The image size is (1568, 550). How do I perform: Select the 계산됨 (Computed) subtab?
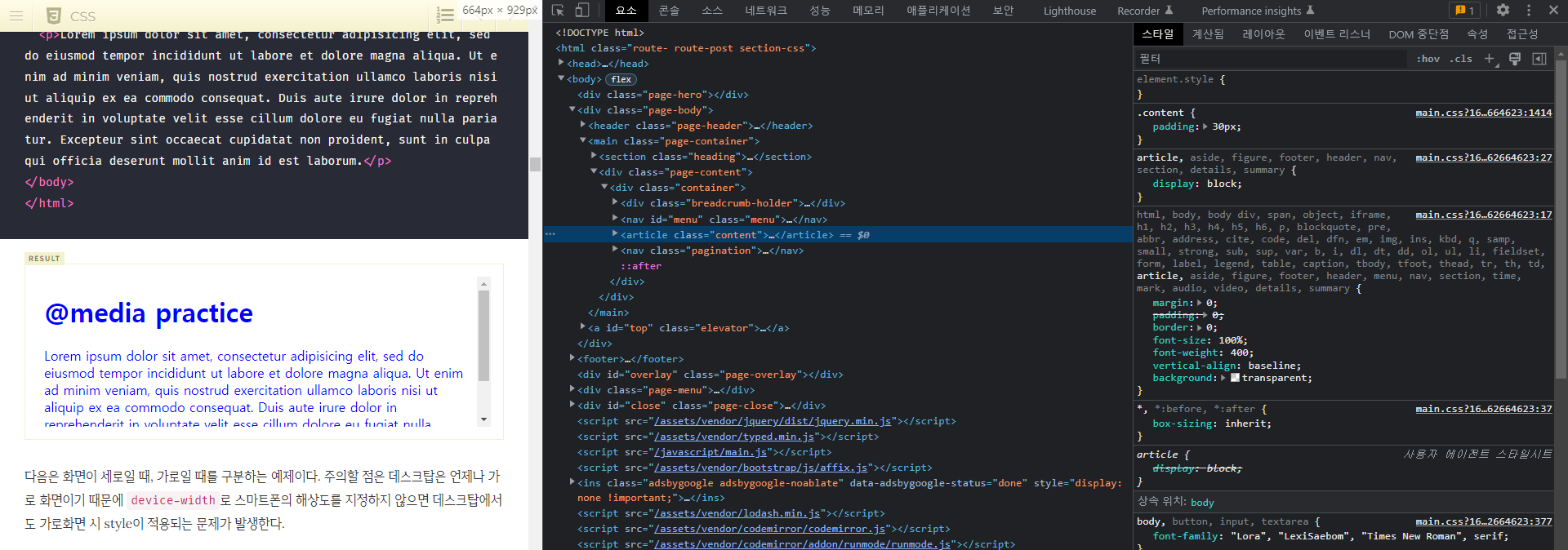coord(1208,34)
